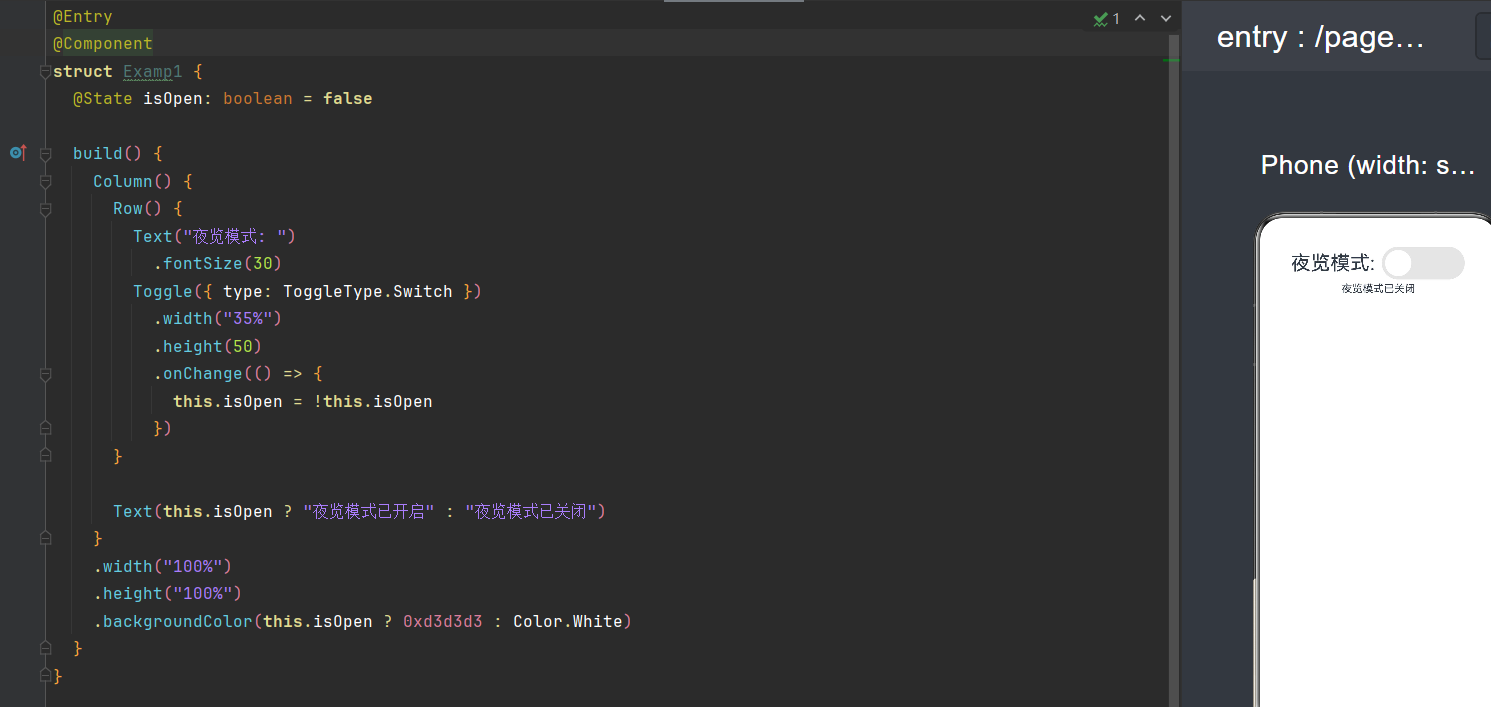The image size is (1491, 707).
Task: Fold the build() method block
Action: click(x=45, y=154)
